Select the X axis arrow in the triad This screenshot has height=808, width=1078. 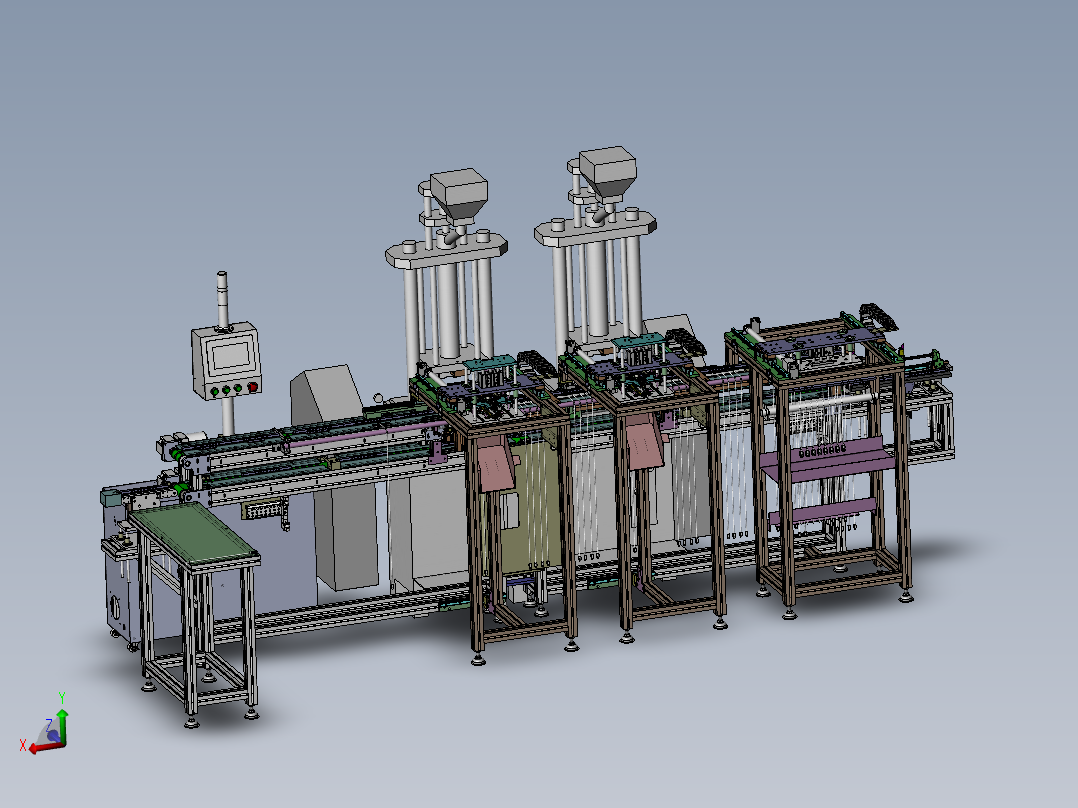[33, 748]
